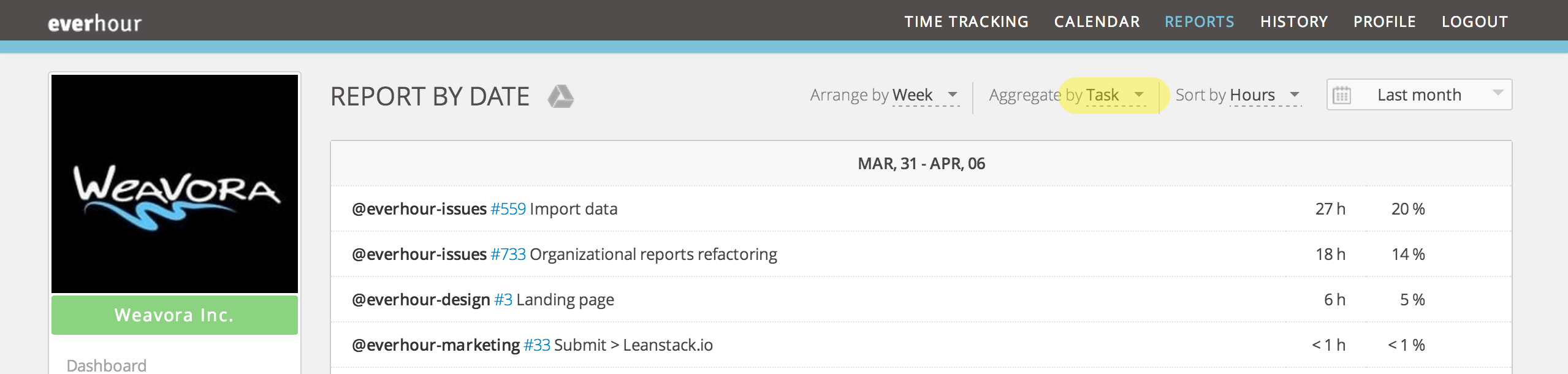Viewport: 1568px width, 374px height.
Task: Open issue #3 Landing page
Action: [x=504, y=299]
